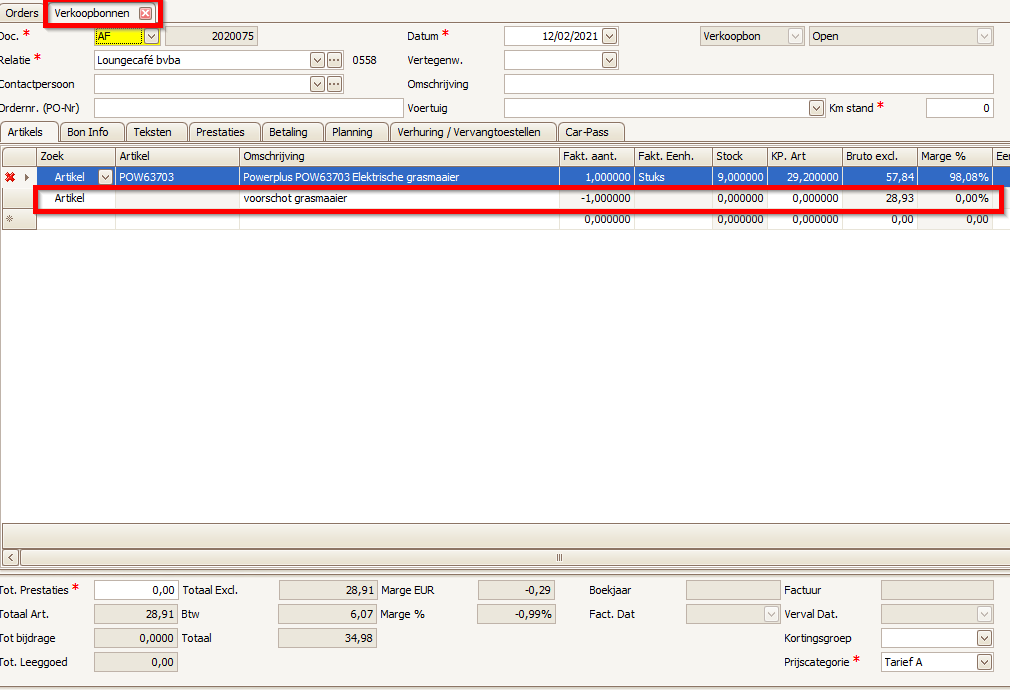Click the Tot. Prestaties input field
Image resolution: width=1010 pixels, height=690 pixels.
(136, 590)
